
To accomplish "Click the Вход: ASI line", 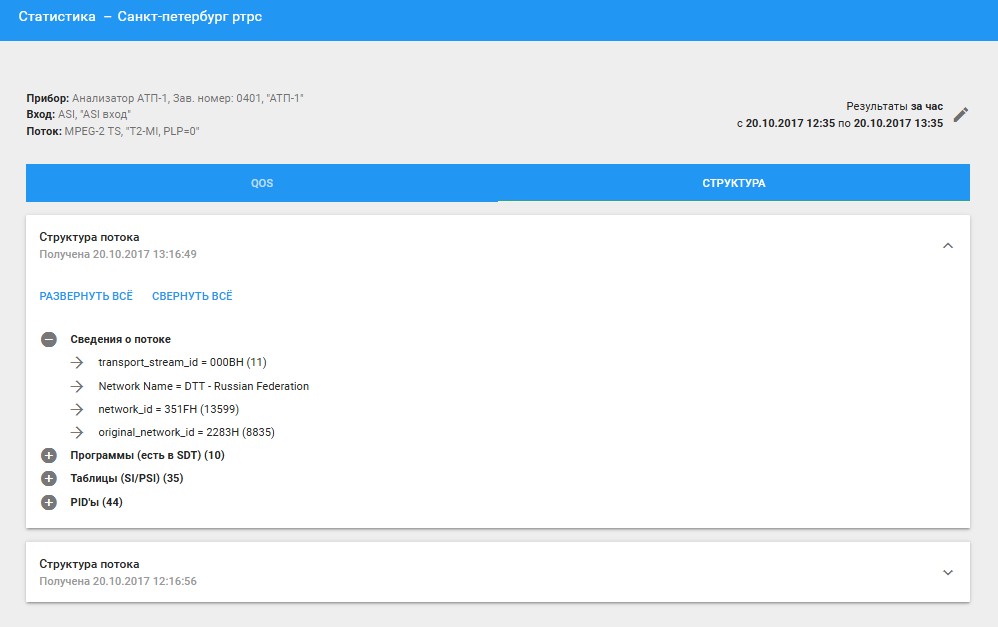I will 78,115.
